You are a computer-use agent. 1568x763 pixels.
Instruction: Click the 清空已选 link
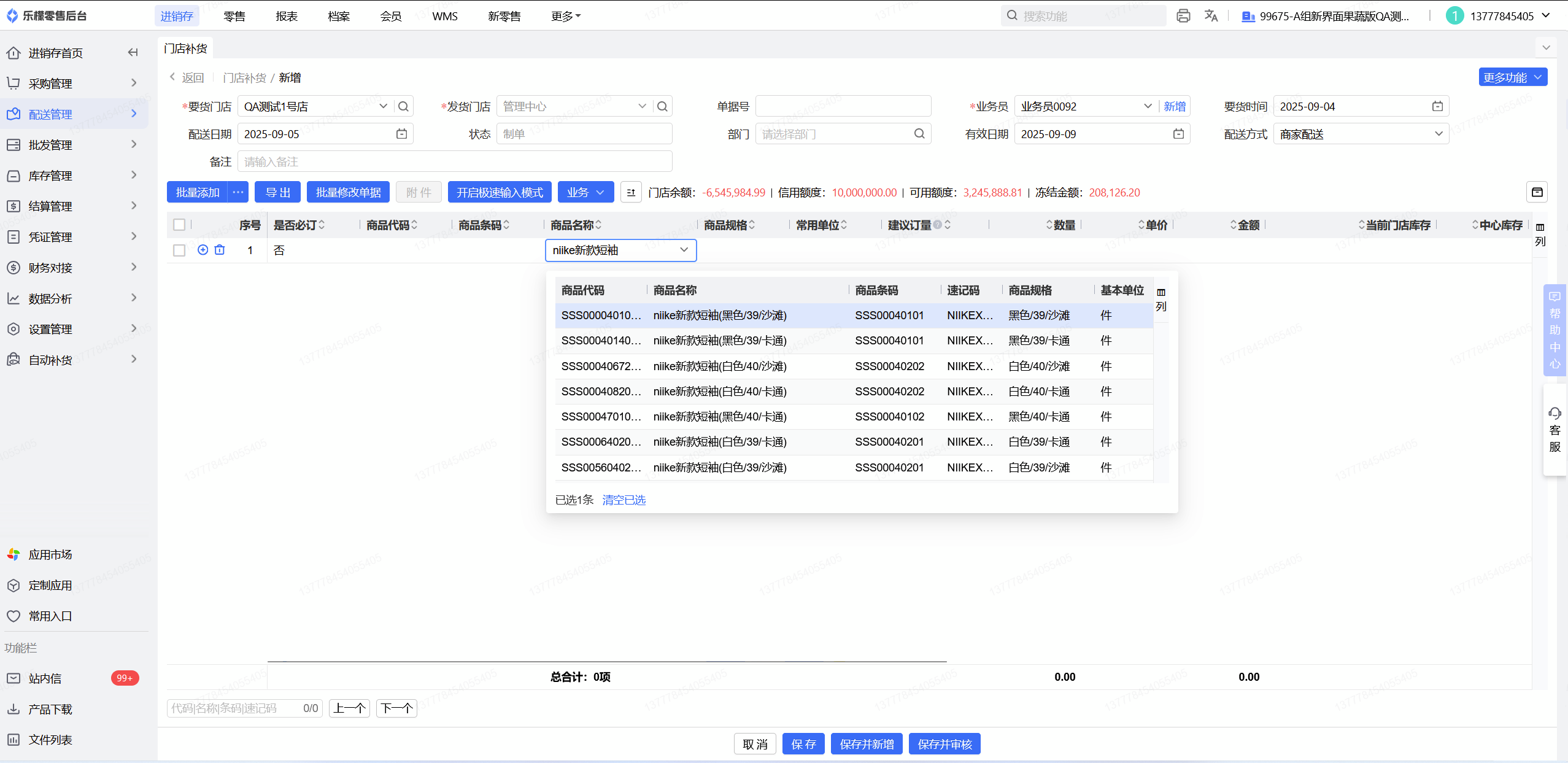[624, 500]
